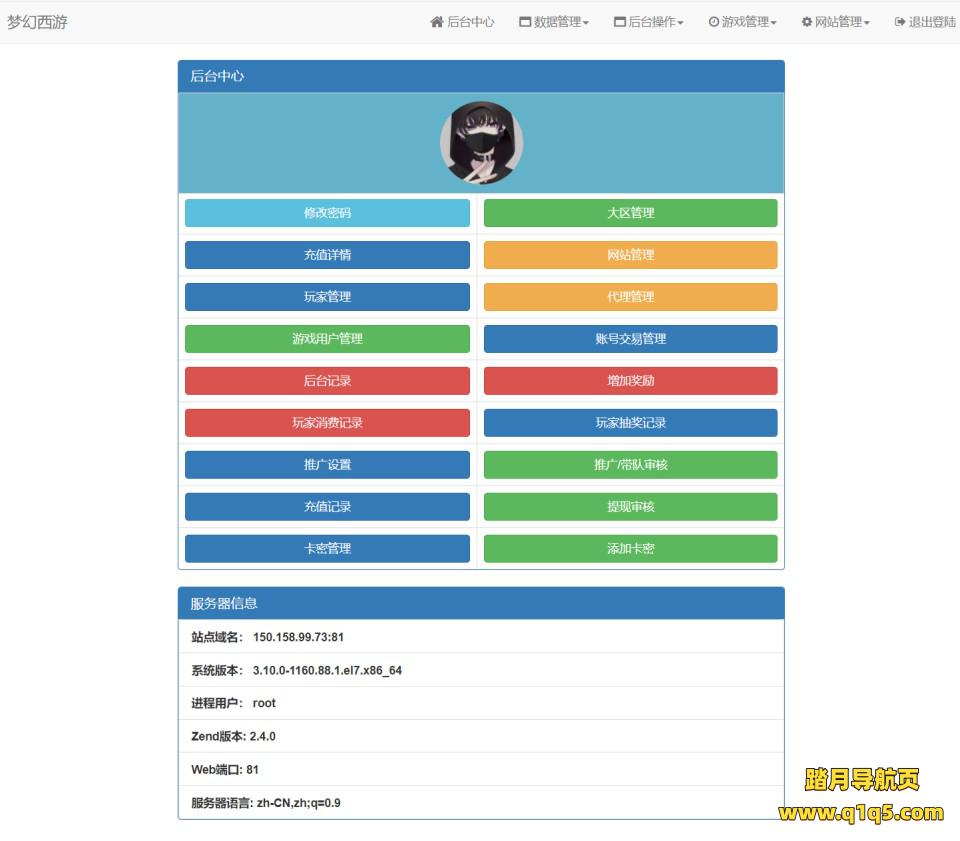Click the home icon beside 后台中心
The width and height of the screenshot is (960, 841).
click(x=436, y=21)
